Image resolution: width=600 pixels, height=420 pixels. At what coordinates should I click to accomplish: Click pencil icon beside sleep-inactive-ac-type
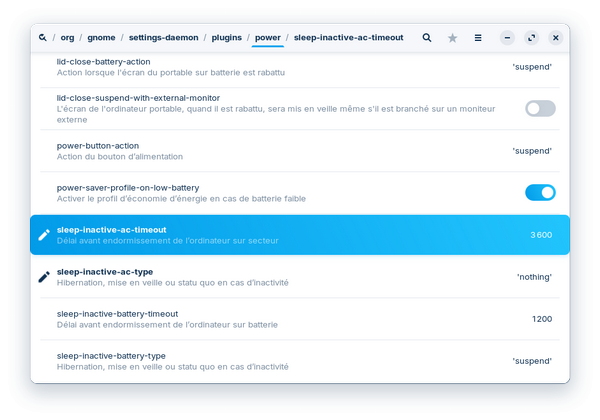click(44, 276)
